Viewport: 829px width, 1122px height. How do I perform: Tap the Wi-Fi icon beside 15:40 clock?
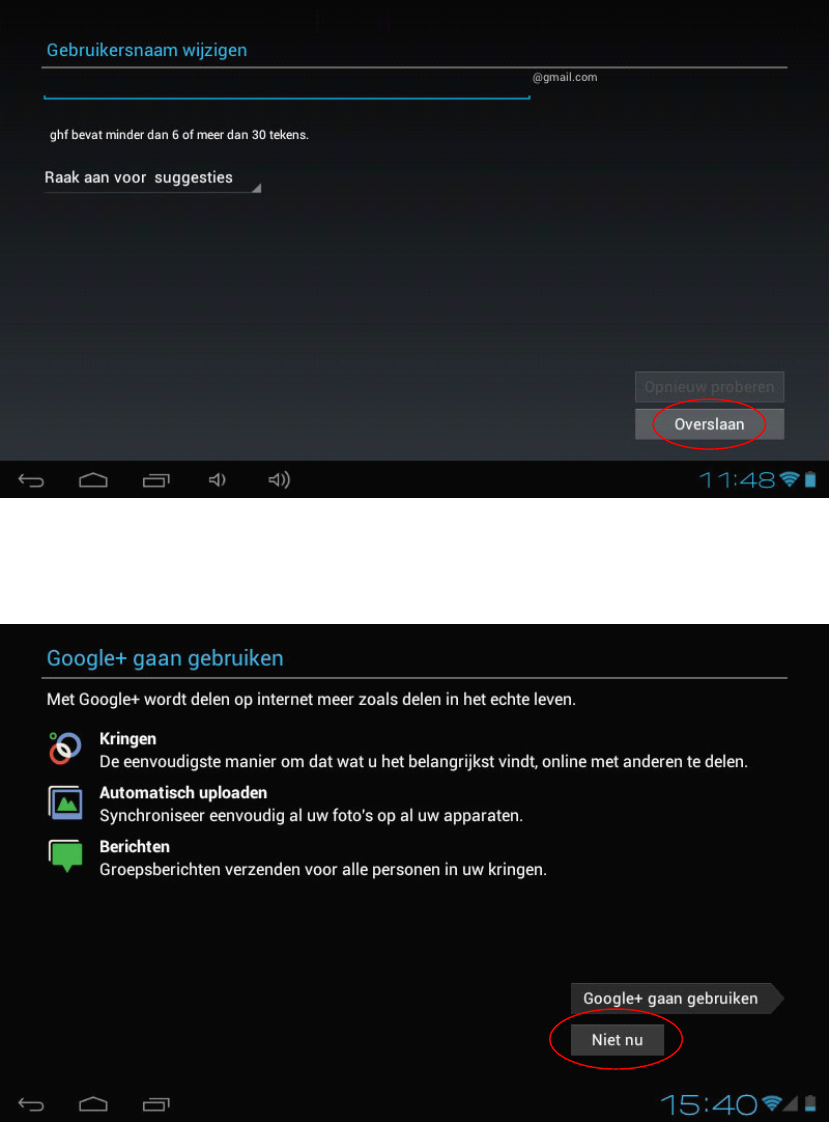(771, 1103)
